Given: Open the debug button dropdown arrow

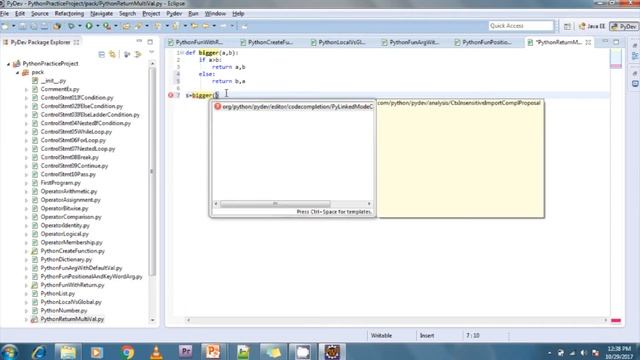Looking at the screenshot, I should [80, 26].
